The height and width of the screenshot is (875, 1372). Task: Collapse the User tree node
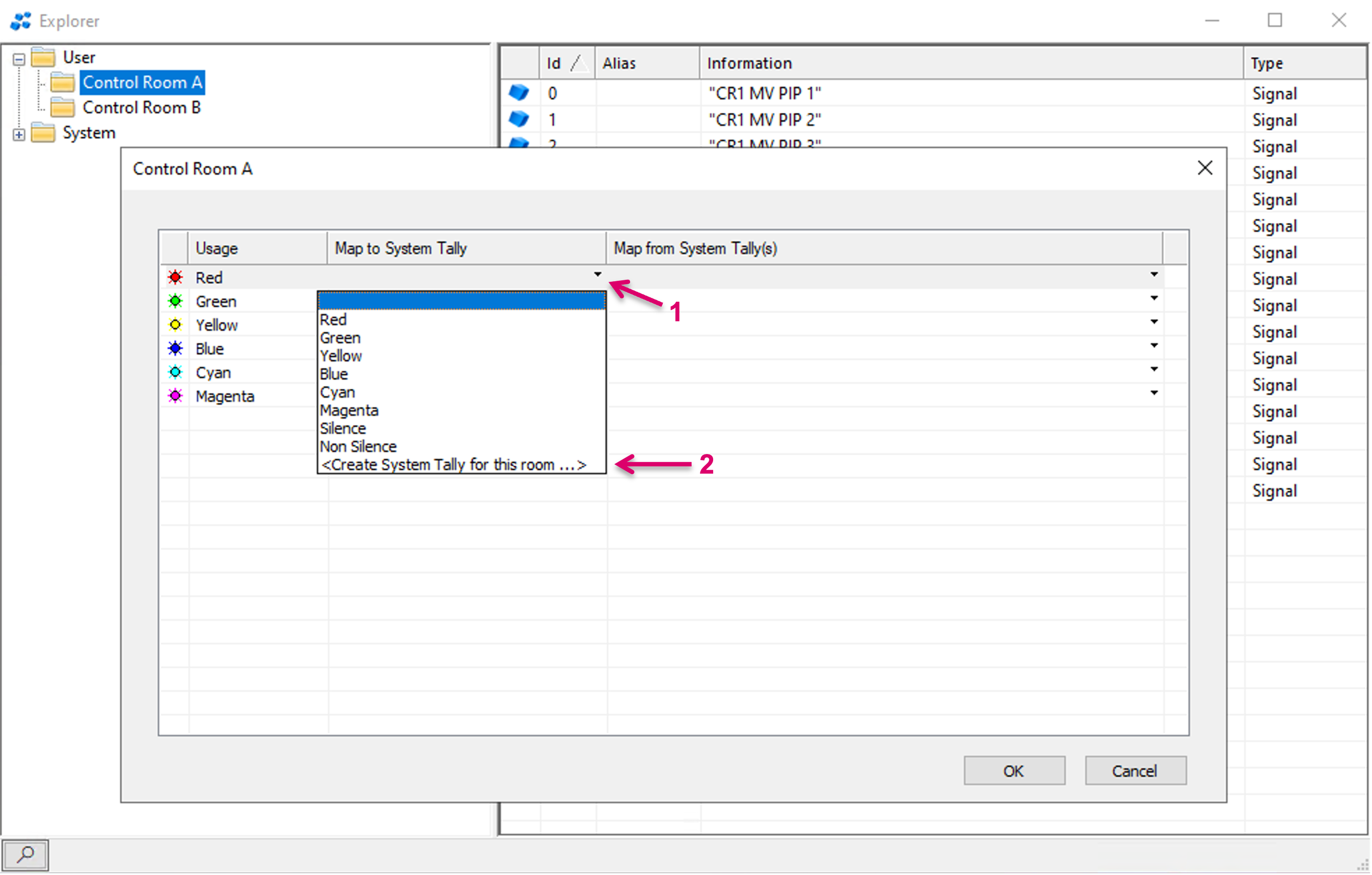coord(19,59)
